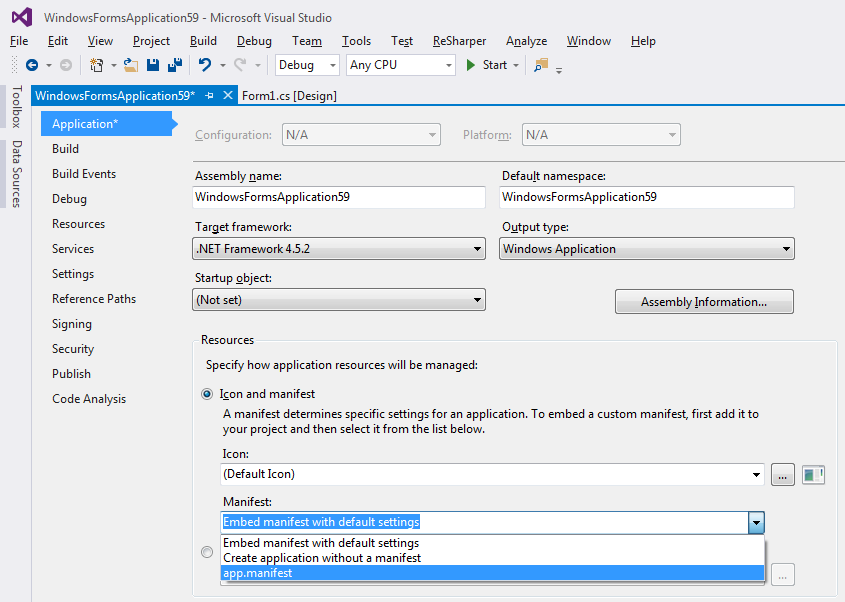Open the ReSharper menu
This screenshot has width=845, height=602.
coord(459,41)
